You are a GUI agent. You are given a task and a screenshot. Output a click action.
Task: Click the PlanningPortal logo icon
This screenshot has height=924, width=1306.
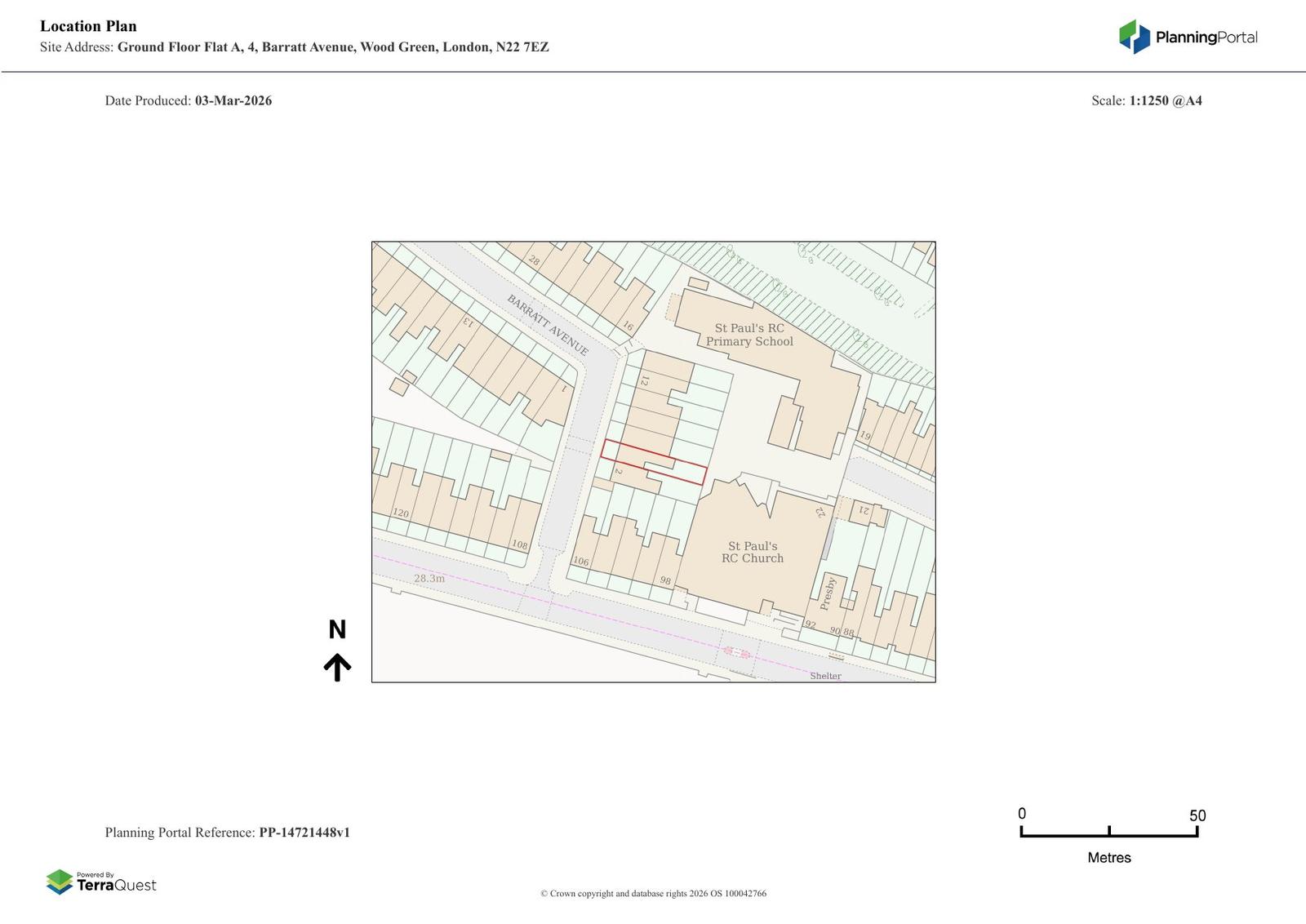coord(1134,37)
